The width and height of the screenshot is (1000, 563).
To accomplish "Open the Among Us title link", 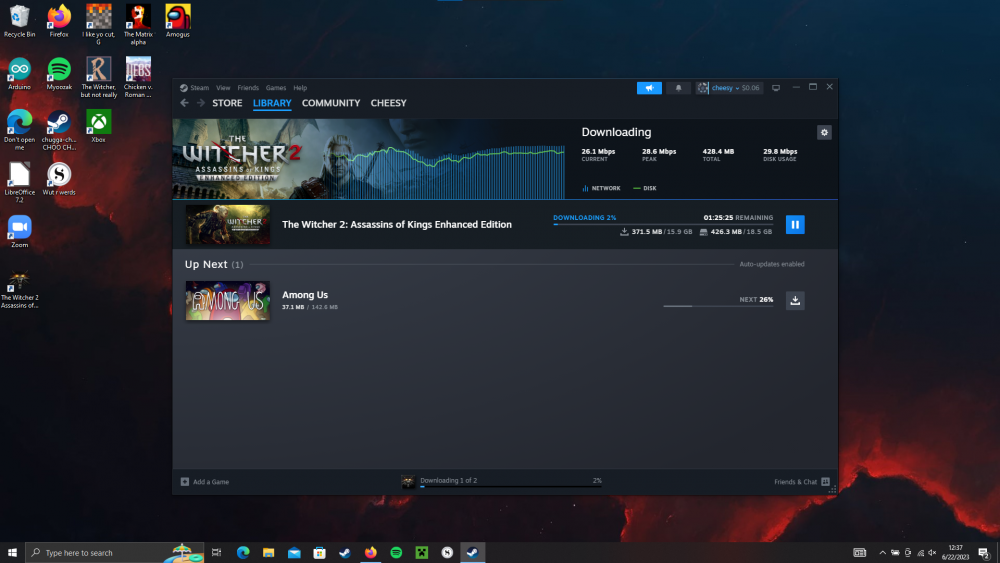I will coord(305,295).
